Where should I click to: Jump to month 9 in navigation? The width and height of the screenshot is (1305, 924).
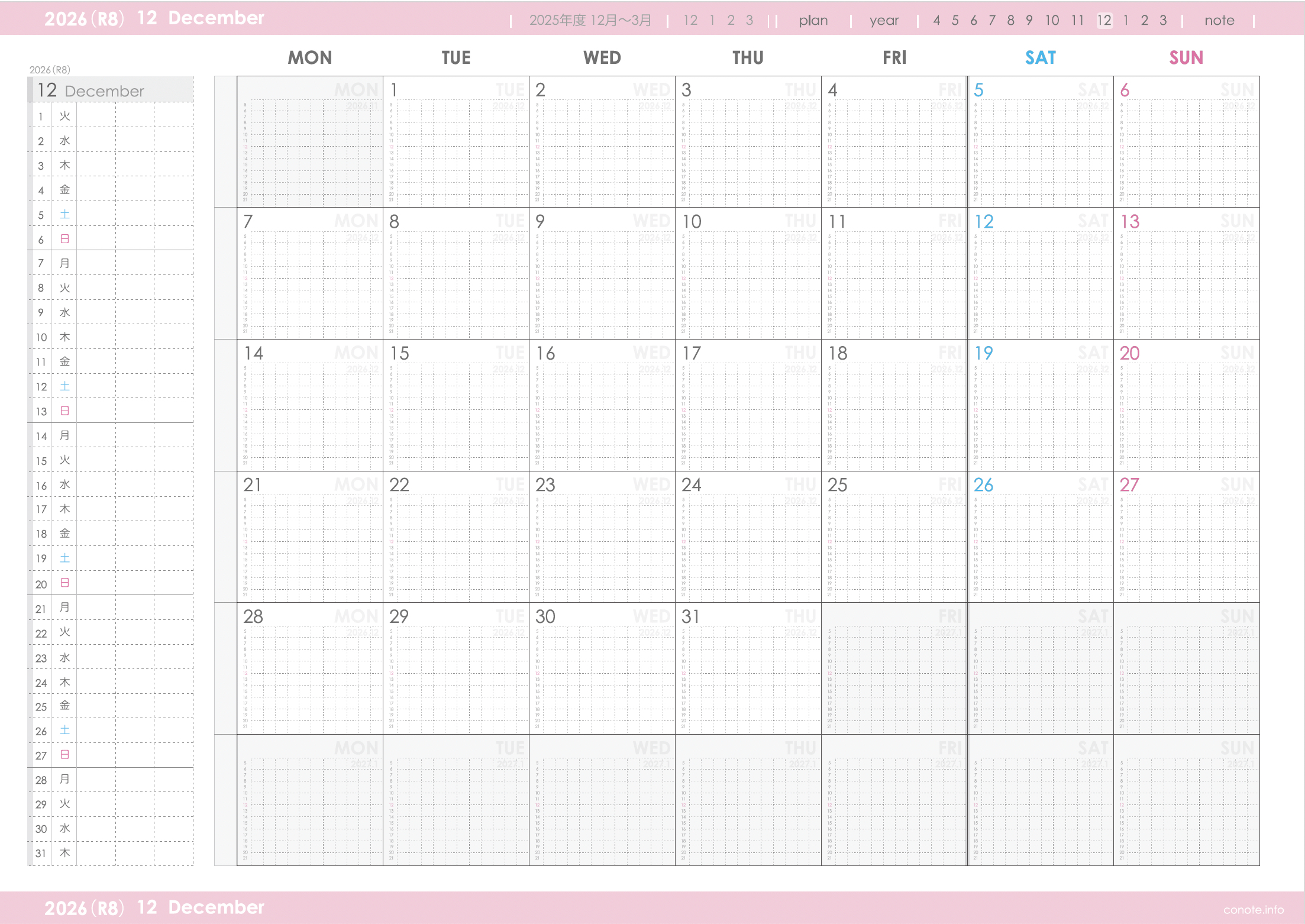click(x=1029, y=21)
